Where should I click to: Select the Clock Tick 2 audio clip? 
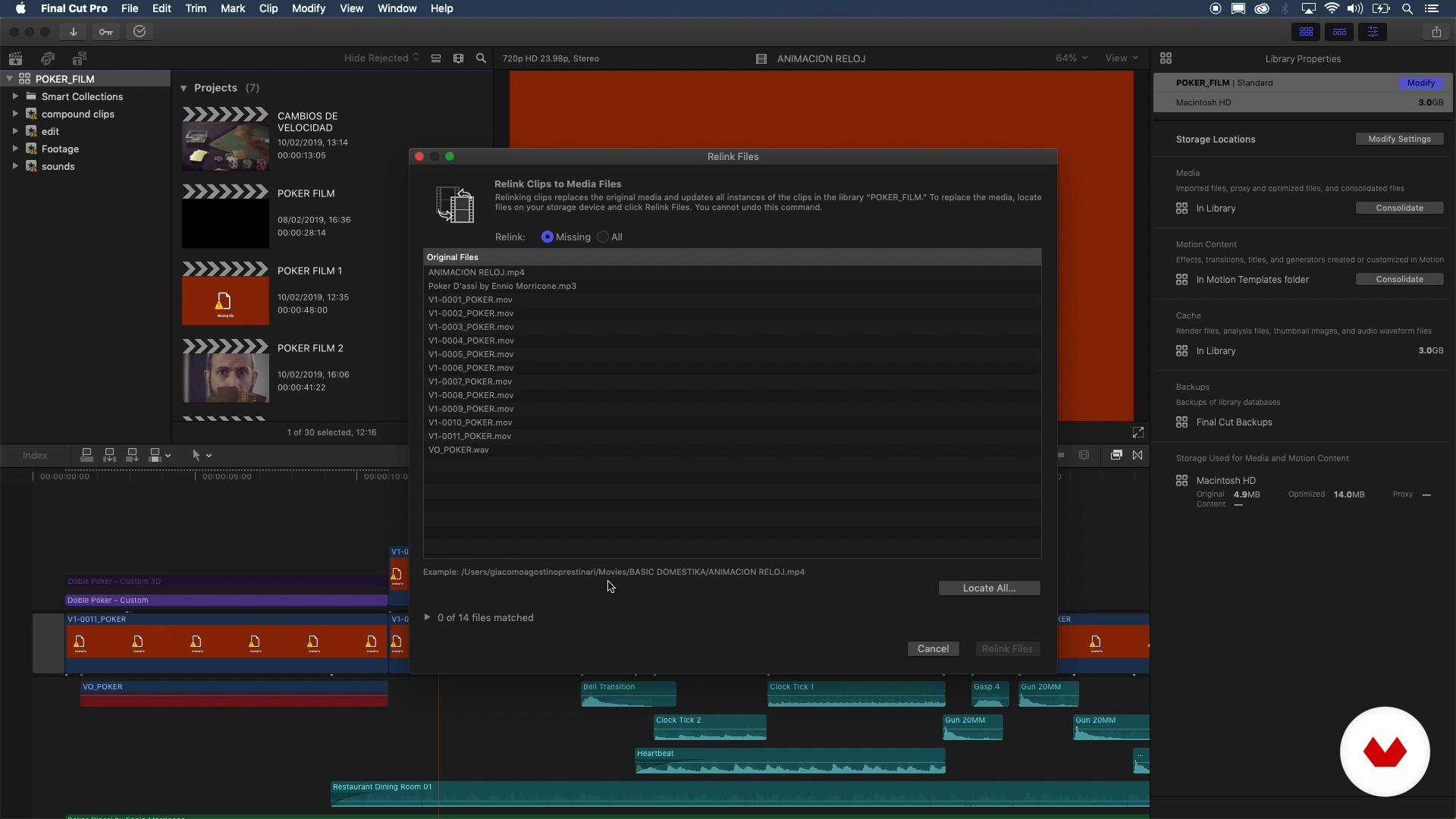710,727
